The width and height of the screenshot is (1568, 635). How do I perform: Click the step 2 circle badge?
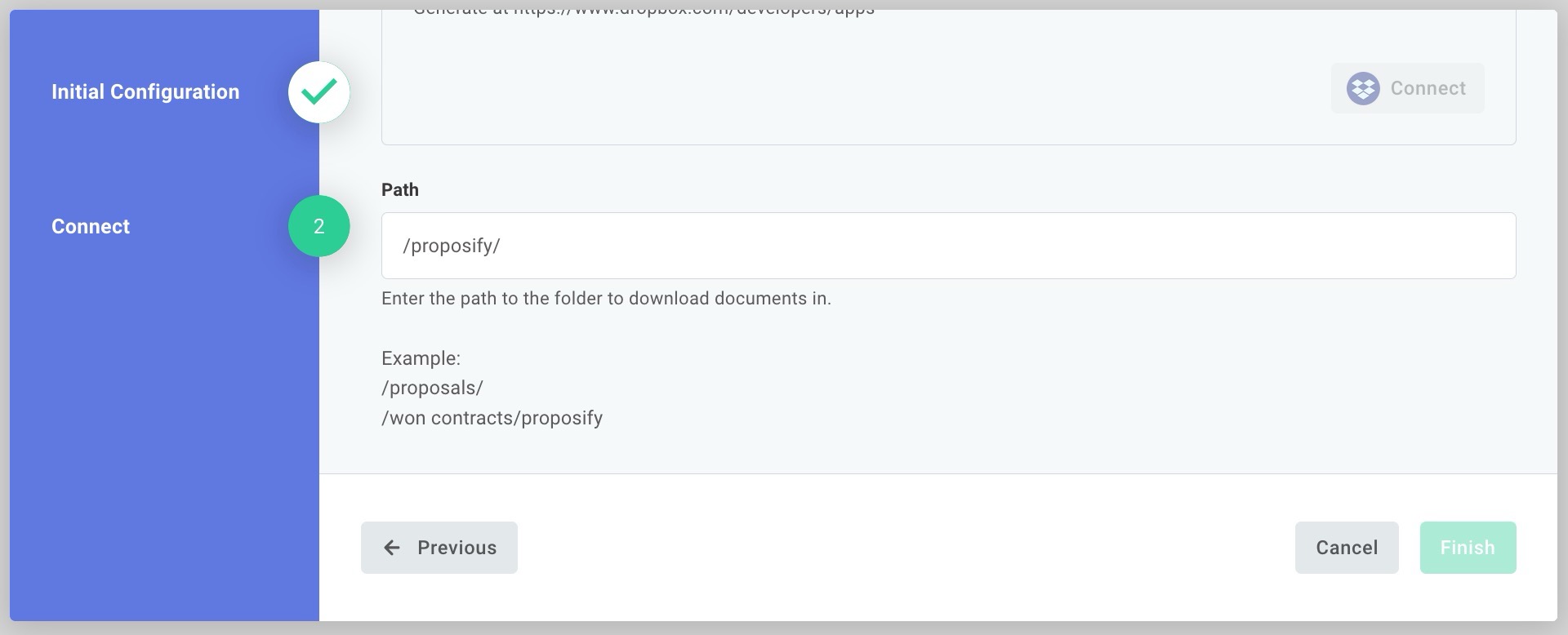(319, 226)
